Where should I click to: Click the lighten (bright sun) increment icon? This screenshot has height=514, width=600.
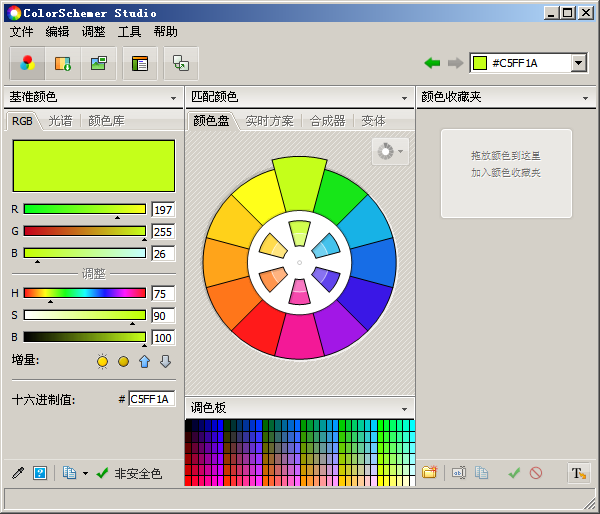click(x=102, y=361)
